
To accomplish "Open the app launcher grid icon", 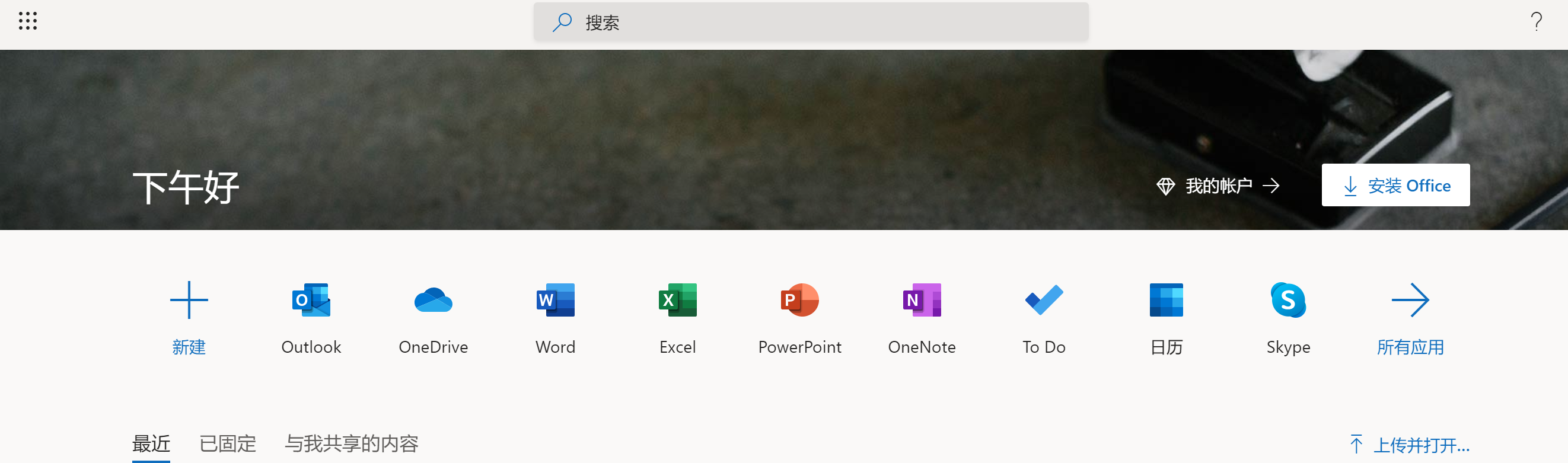I will (x=27, y=21).
